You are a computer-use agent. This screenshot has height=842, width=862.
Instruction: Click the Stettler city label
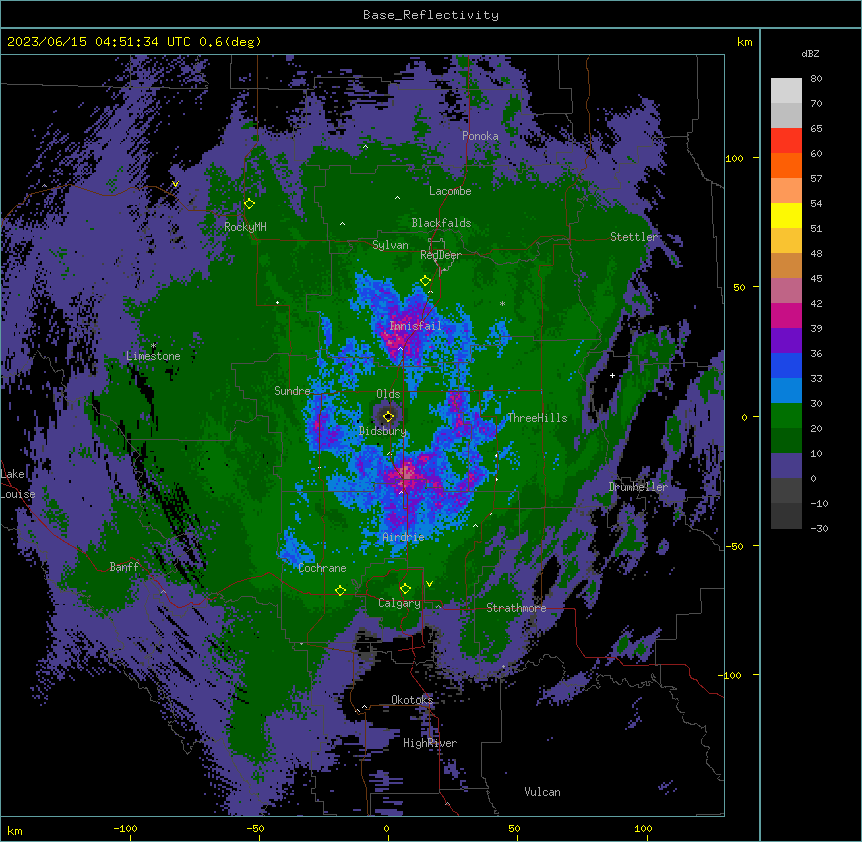(634, 237)
